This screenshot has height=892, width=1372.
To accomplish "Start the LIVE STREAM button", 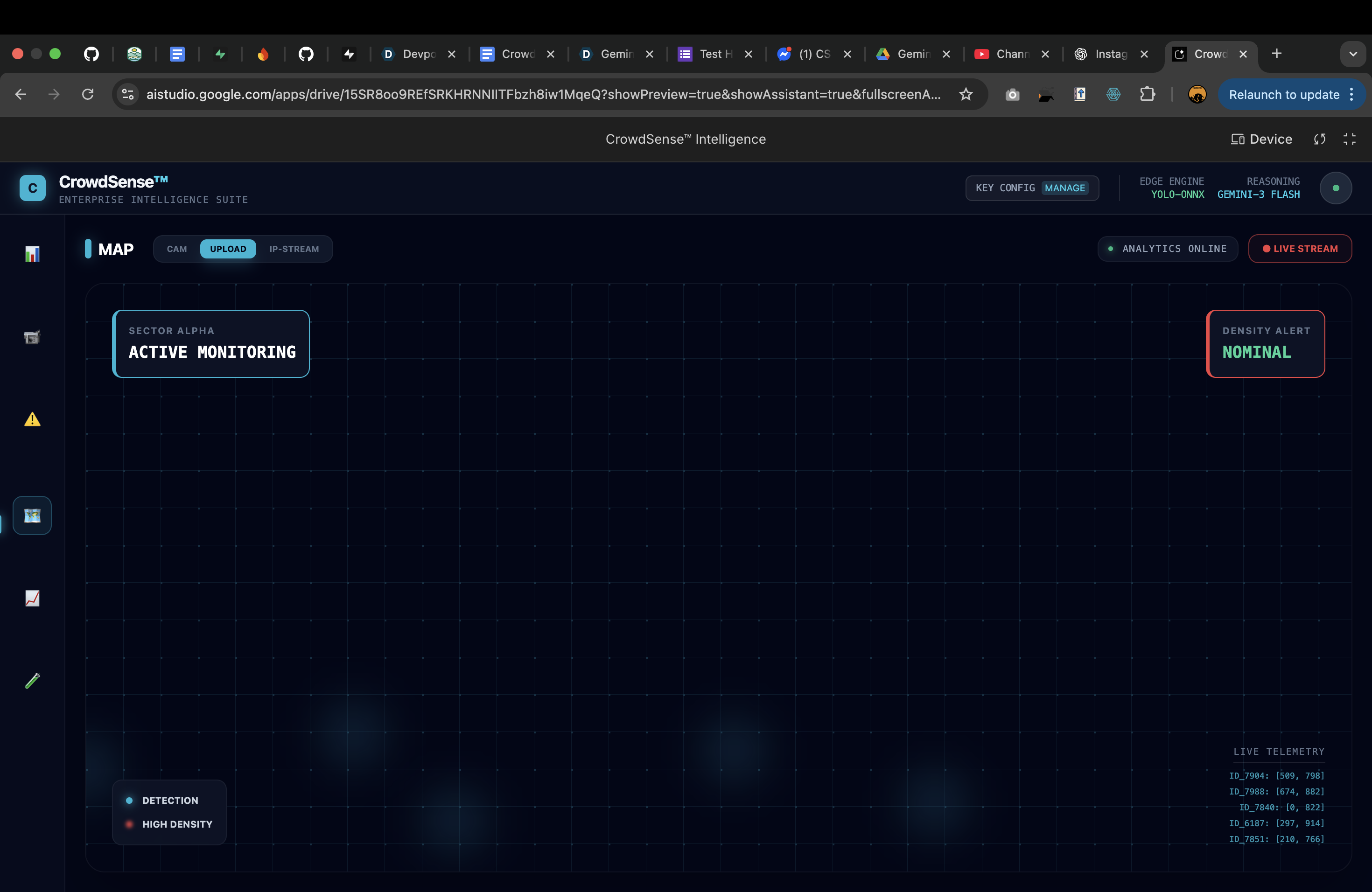I will [x=1299, y=248].
